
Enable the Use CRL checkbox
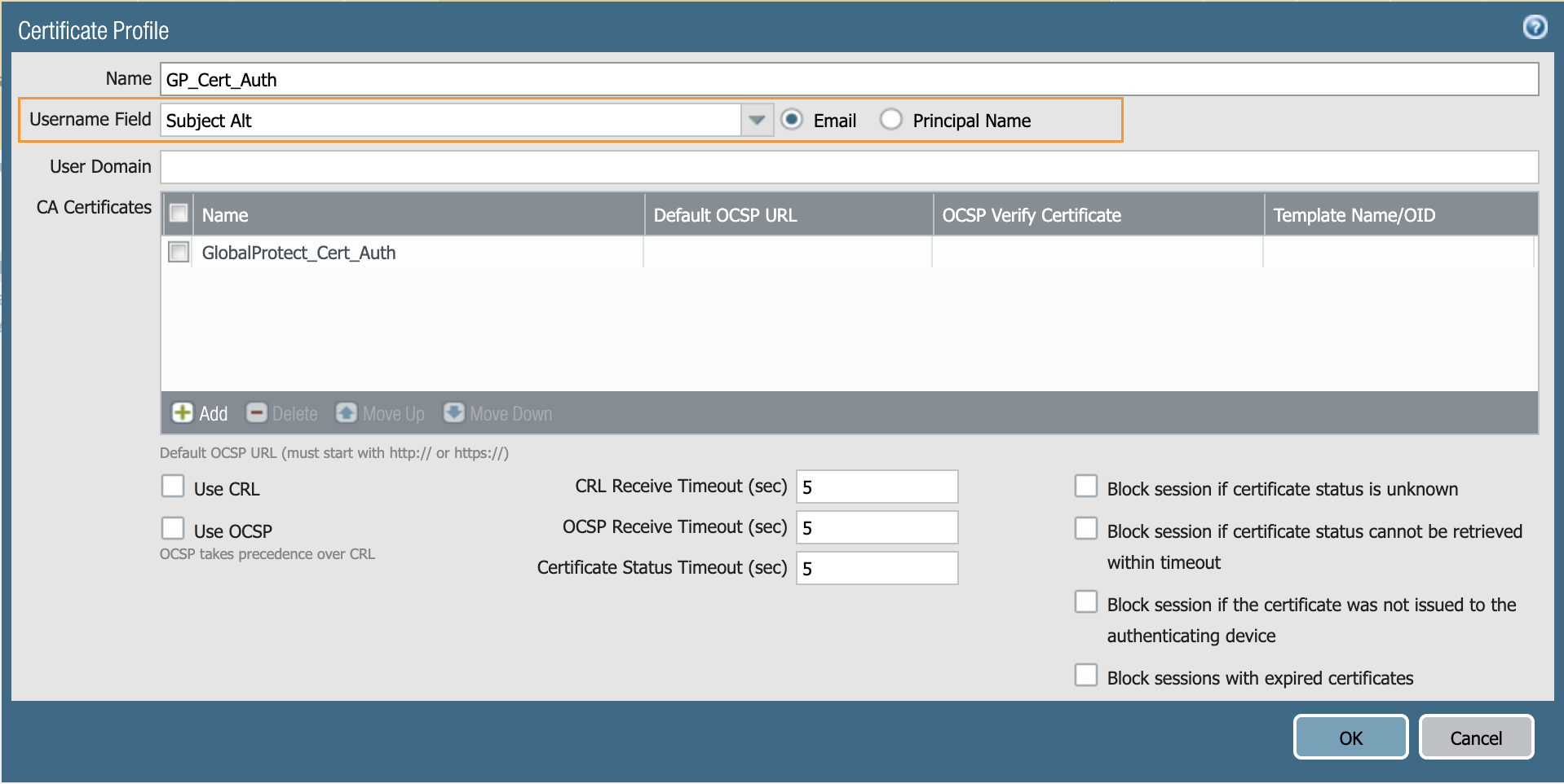173,486
